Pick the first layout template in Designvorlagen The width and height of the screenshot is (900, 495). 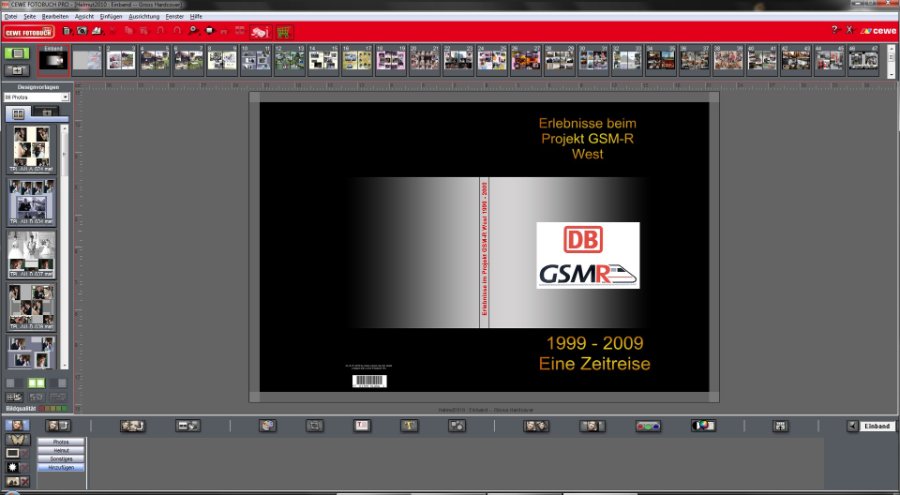(x=32, y=149)
